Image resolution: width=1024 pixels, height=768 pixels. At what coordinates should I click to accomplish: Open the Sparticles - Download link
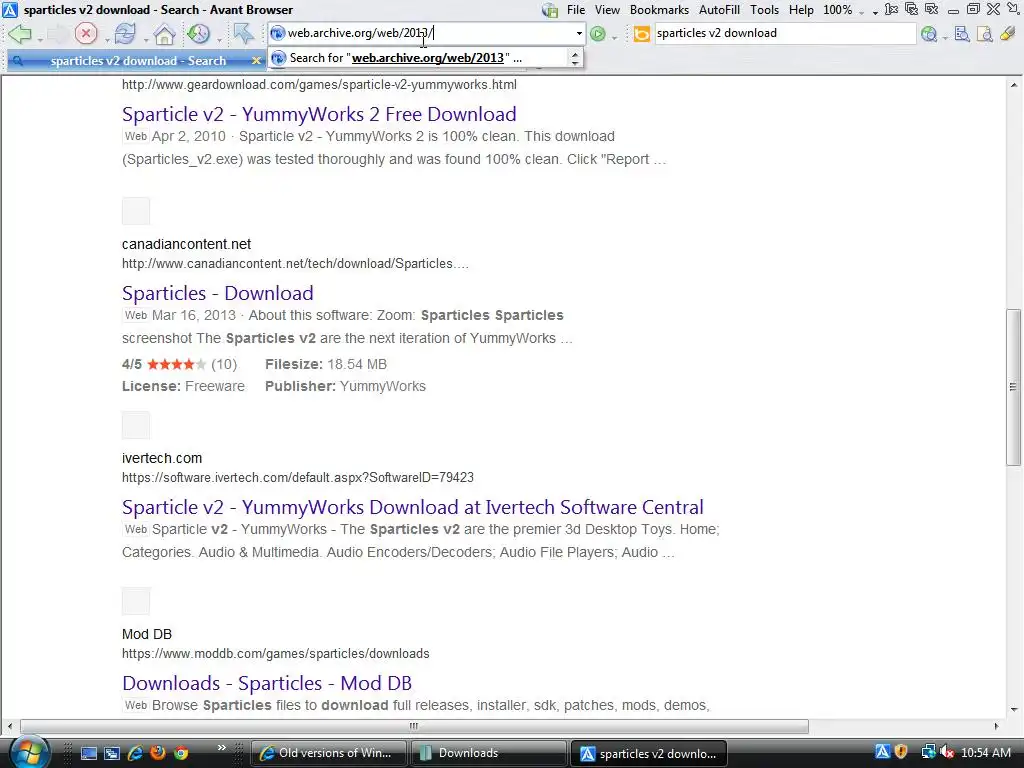217,293
